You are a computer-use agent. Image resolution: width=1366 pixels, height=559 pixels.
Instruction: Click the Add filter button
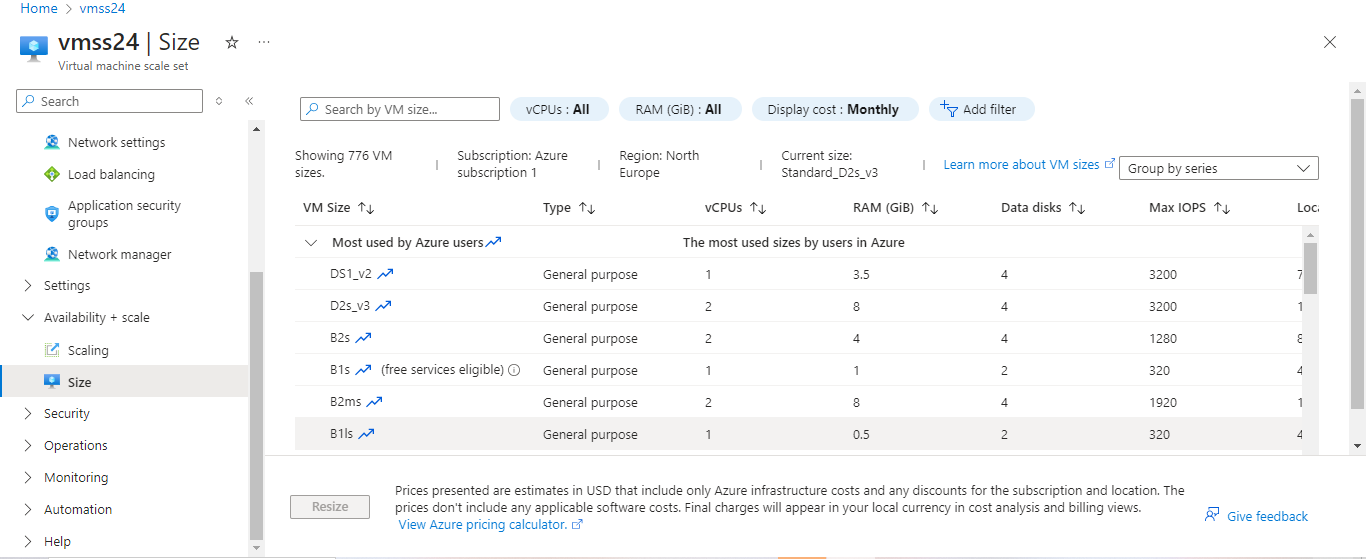pos(981,109)
